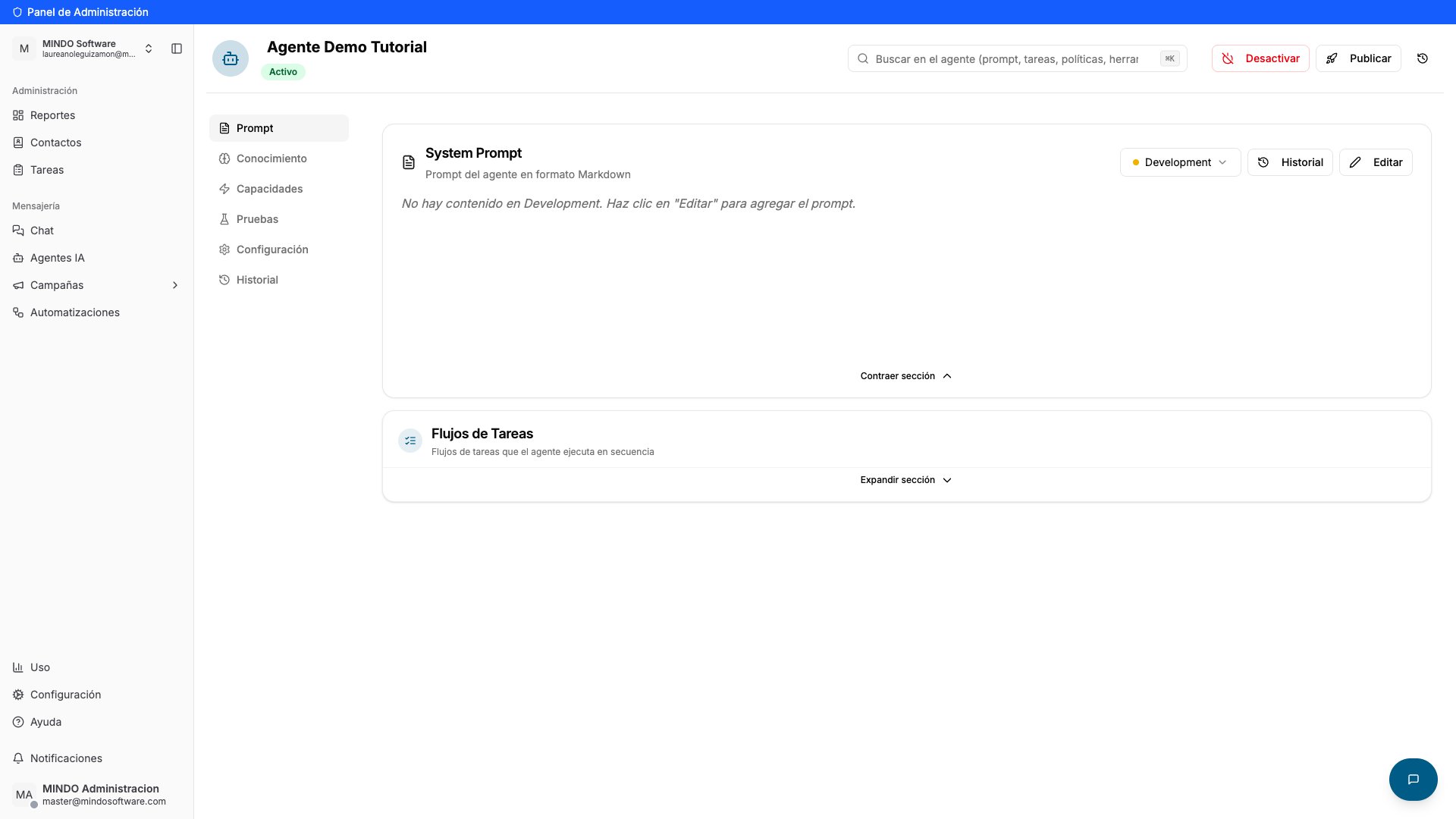The width and height of the screenshot is (1456, 819).
Task: Open the Development environment dropdown
Action: (x=1180, y=162)
